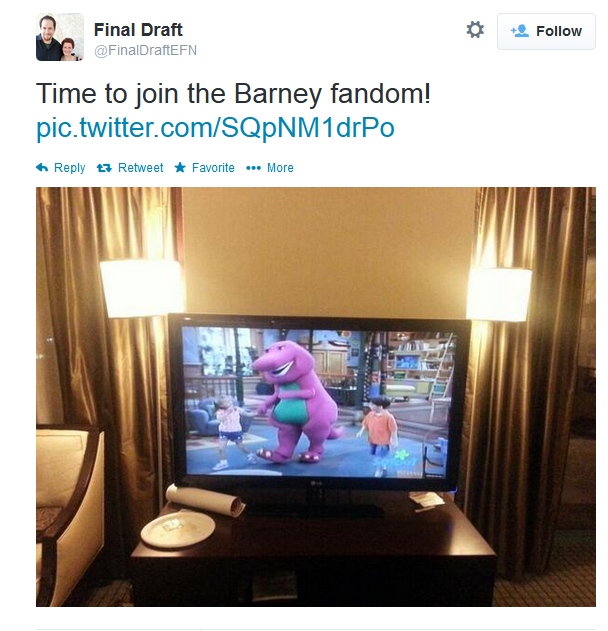Open the gear settings menu

point(475,30)
